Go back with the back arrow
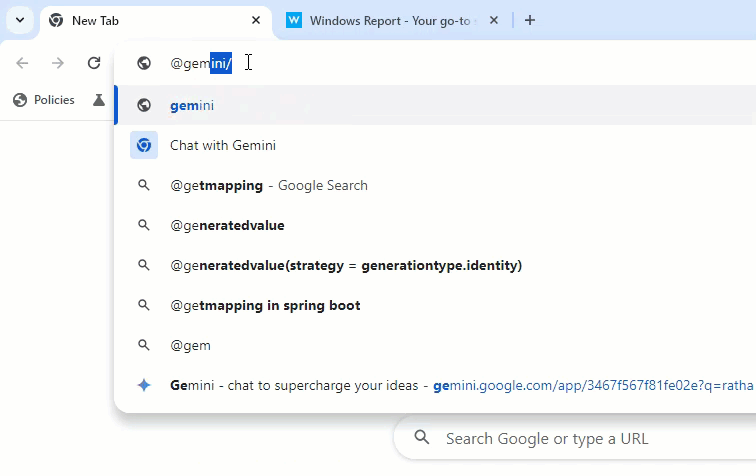 coord(22,63)
